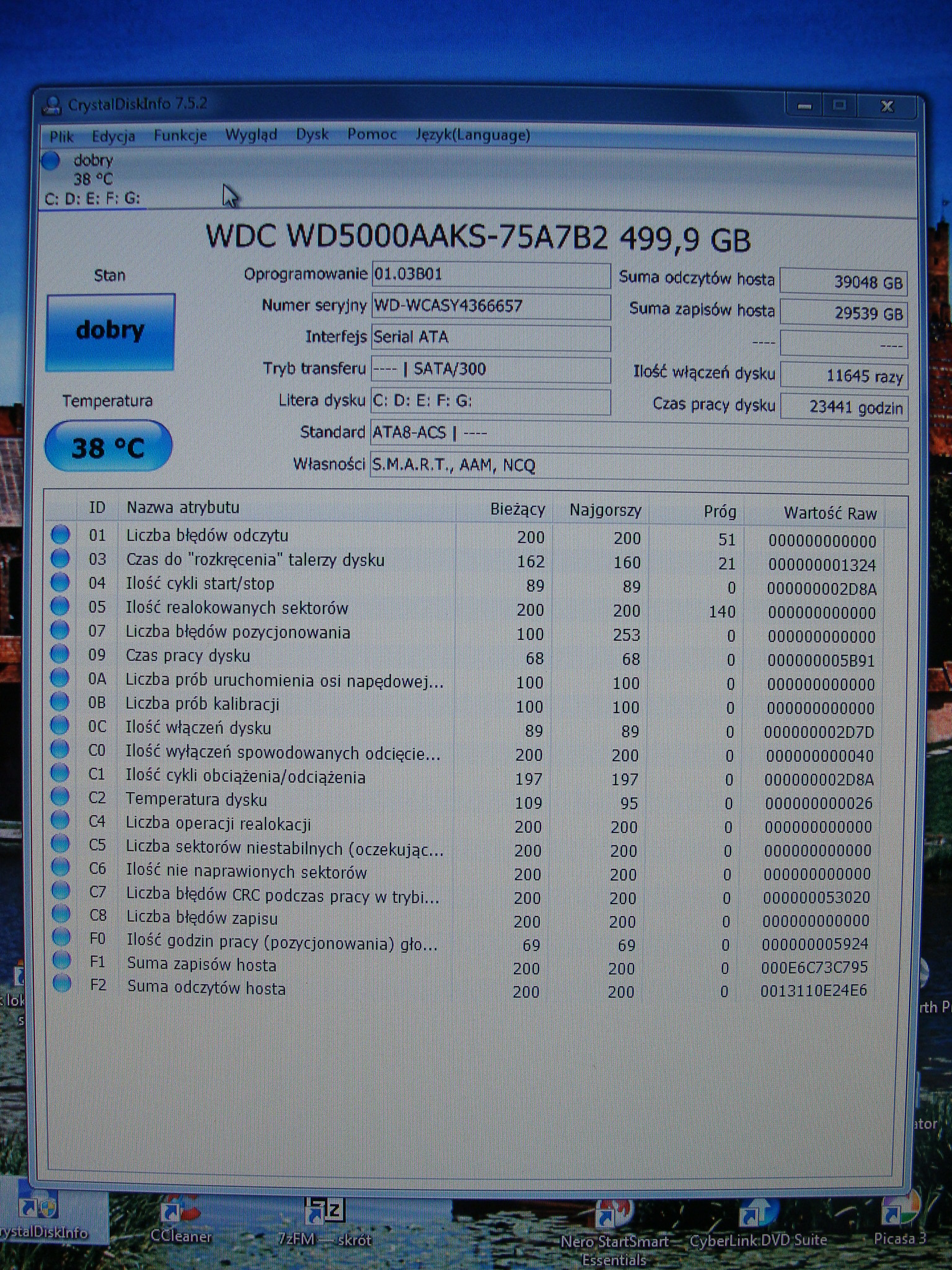
Task: Click the 11645 razy power-on count value
Action: (x=844, y=376)
